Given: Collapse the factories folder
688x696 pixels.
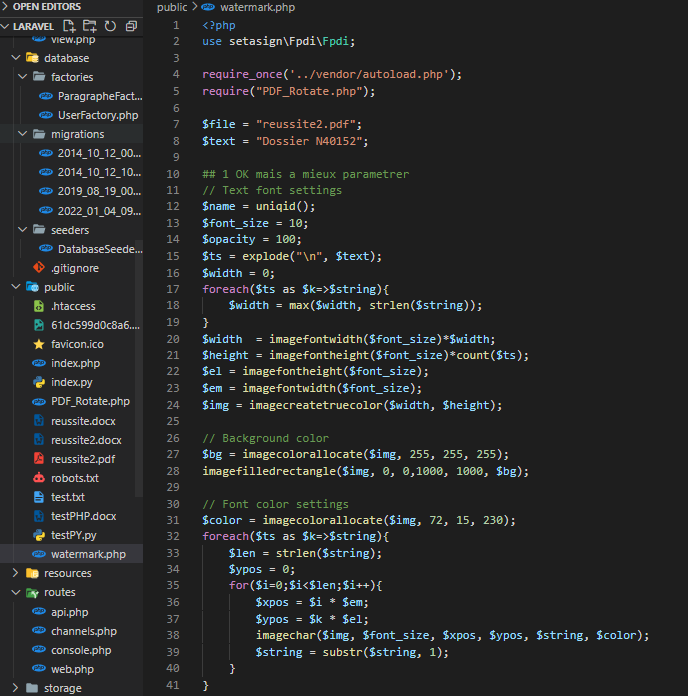Looking at the screenshot, I should click(23, 77).
